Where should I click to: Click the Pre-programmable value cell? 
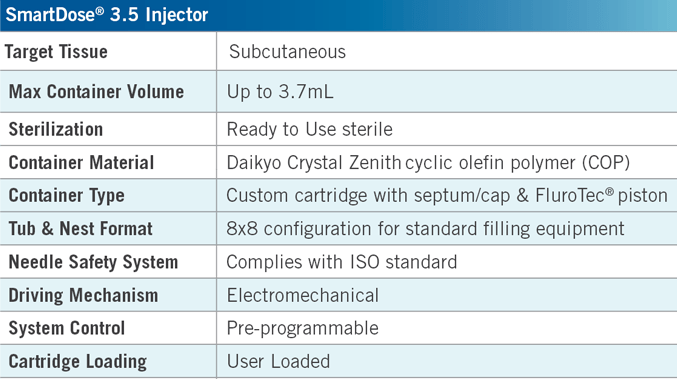447,328
